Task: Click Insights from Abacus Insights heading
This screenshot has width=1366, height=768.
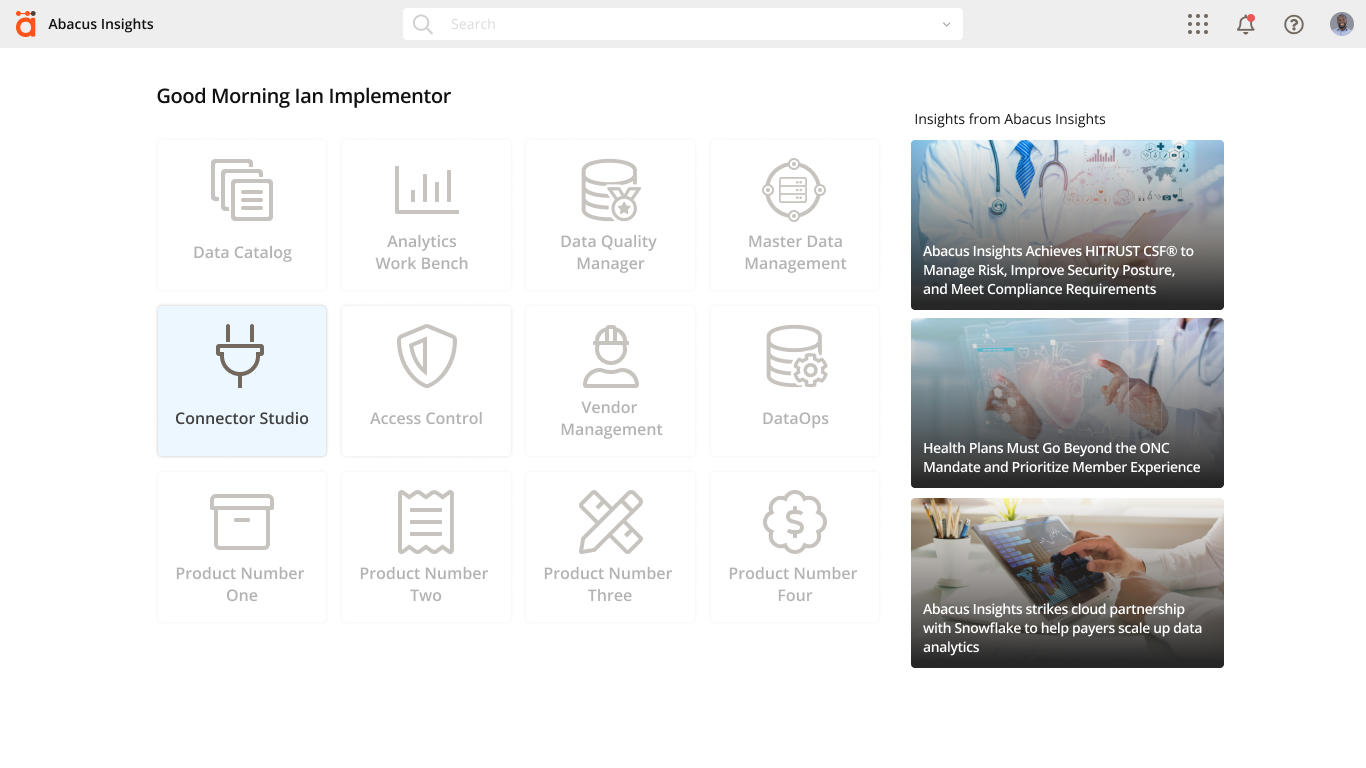Action: point(1010,119)
